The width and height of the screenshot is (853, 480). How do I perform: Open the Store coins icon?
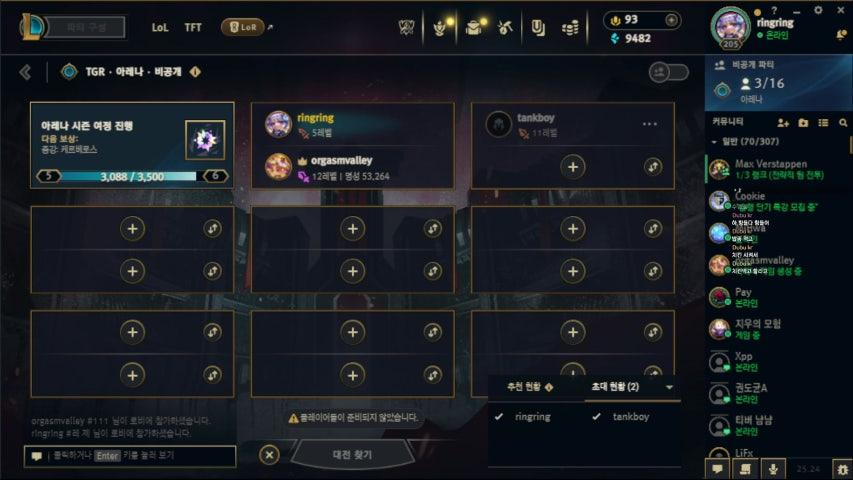[x=570, y=28]
